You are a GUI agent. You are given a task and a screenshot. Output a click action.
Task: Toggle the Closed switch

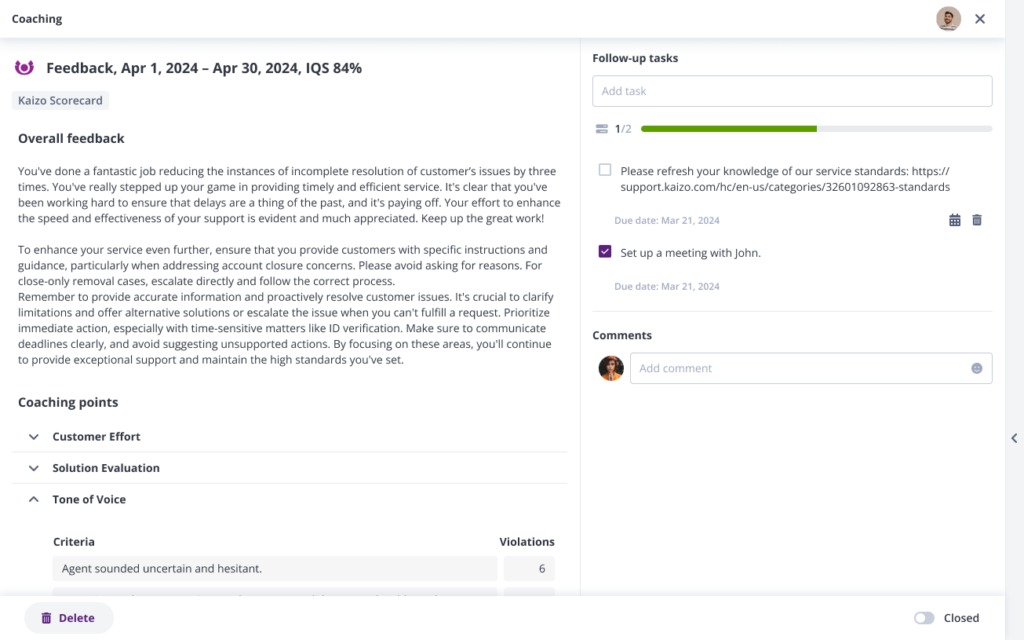tap(924, 618)
